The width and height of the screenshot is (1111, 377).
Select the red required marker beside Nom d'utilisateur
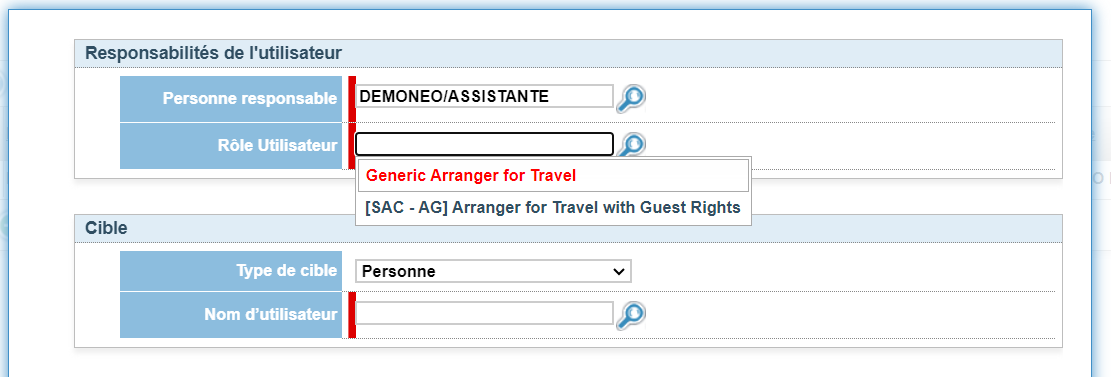click(352, 315)
